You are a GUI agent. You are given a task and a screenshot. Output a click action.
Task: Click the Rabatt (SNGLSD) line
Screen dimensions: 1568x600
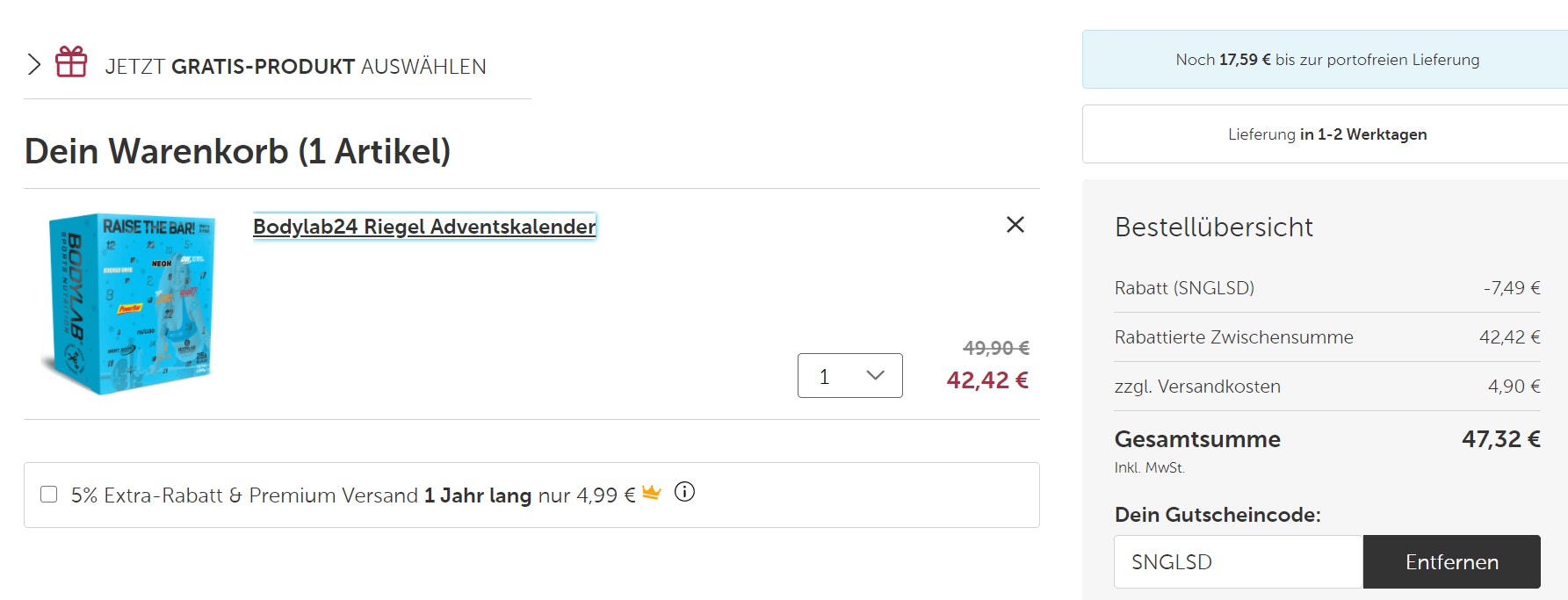click(x=1184, y=288)
